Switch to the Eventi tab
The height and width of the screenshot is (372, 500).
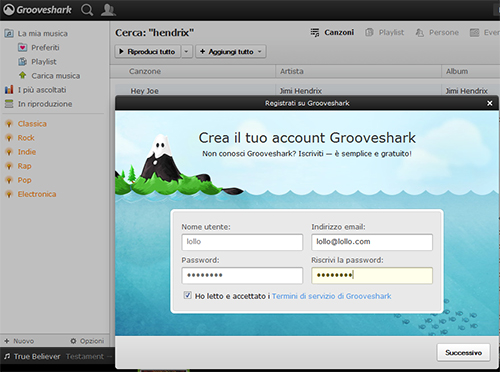[x=485, y=32]
